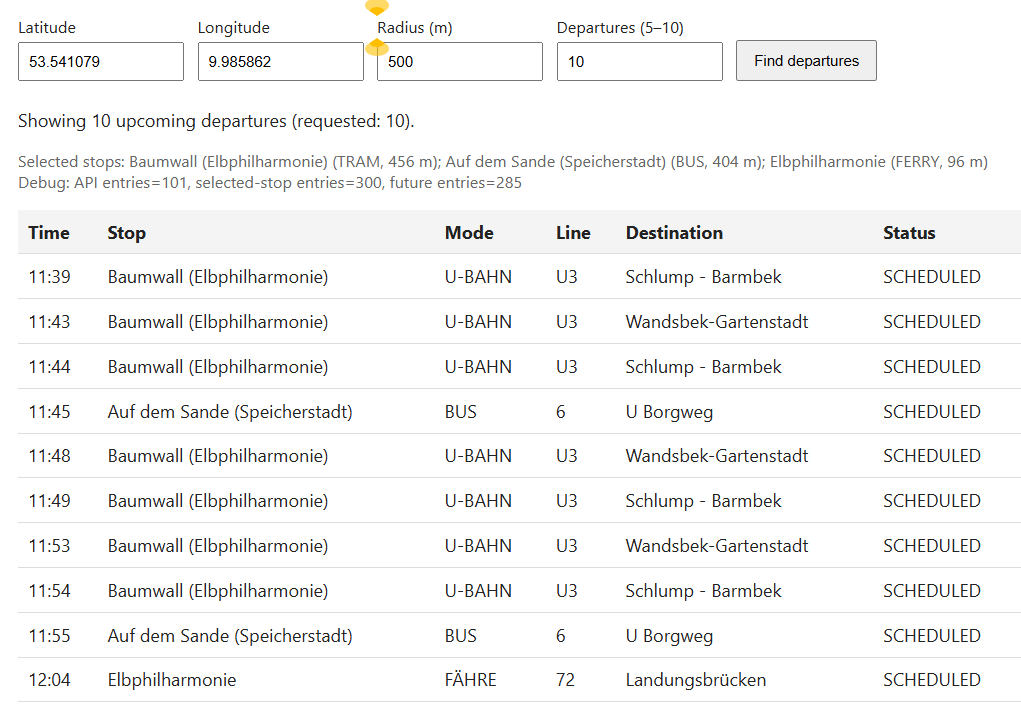This screenshot has width=1021, height=712.
Task: Click the Line column header
Action: click(x=573, y=233)
